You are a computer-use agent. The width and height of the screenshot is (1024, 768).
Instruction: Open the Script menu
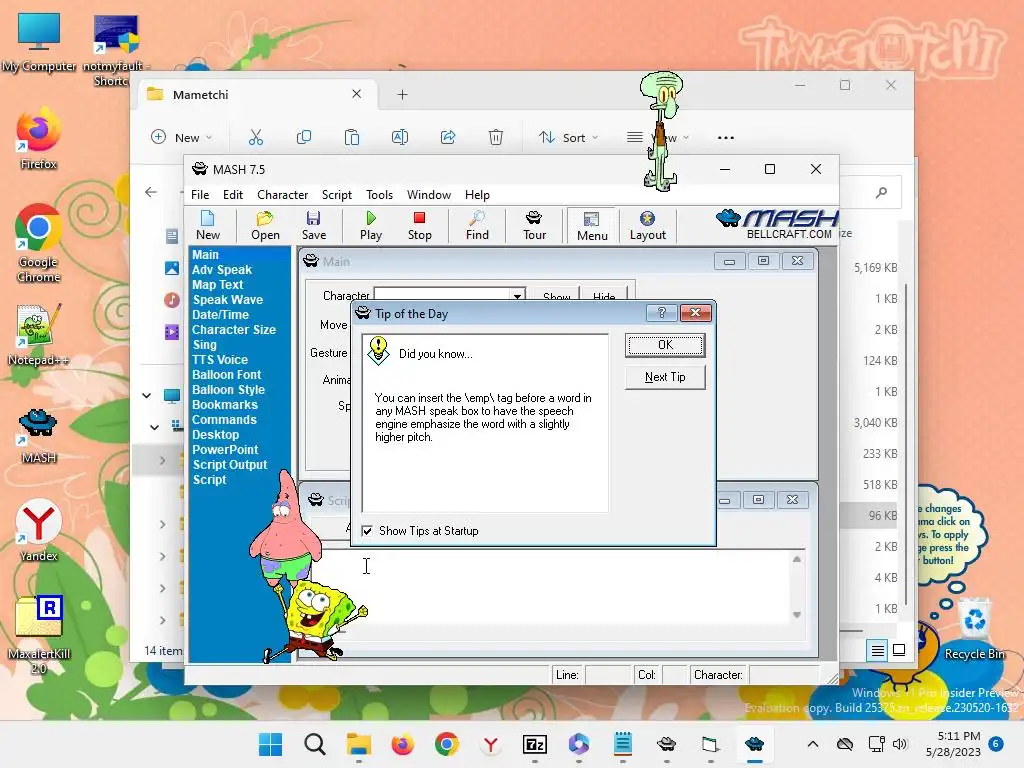pyautogui.click(x=336, y=195)
